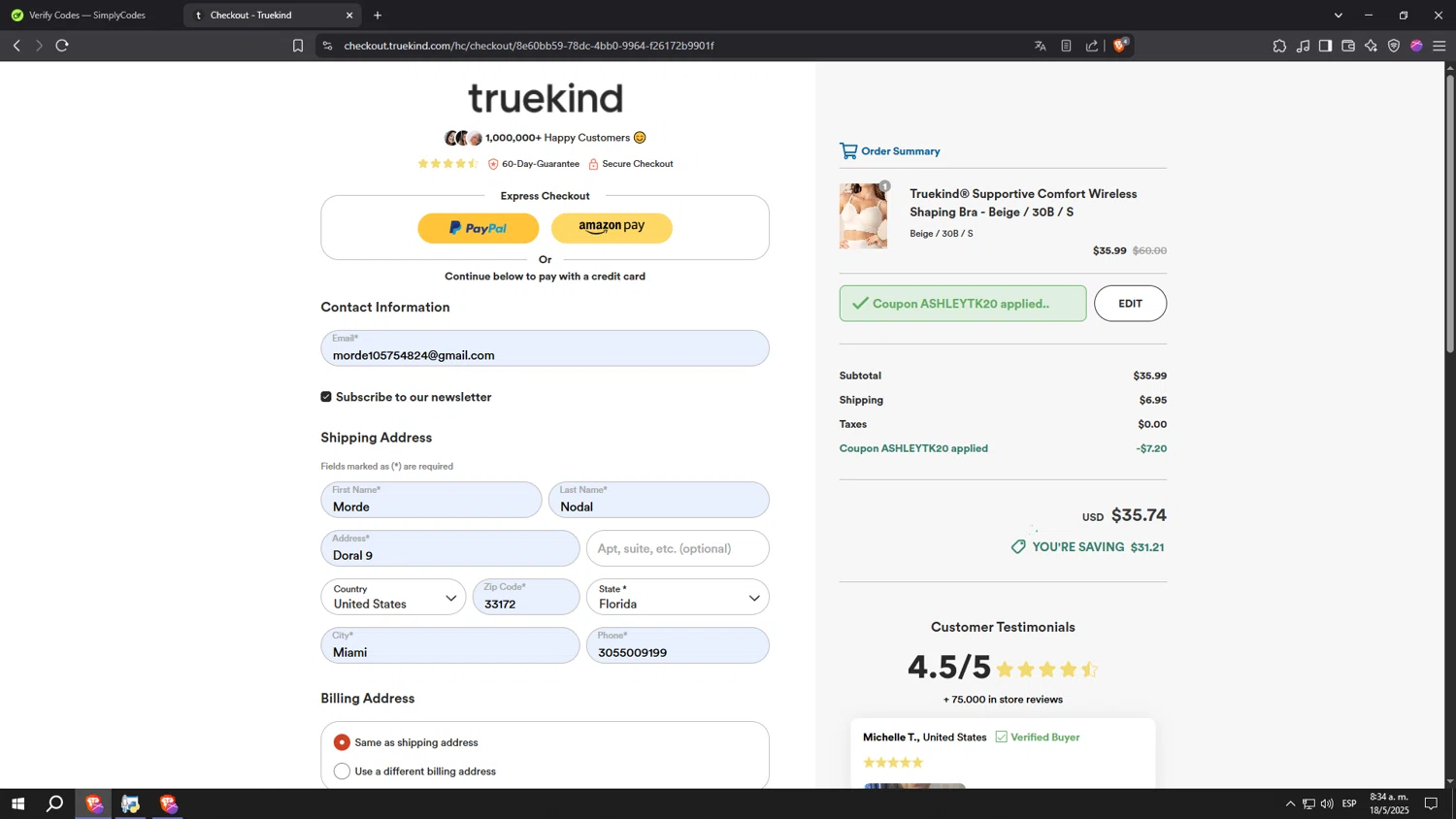Open the notification center icon
Viewport: 1456px width, 819px height.
[x=1431, y=803]
